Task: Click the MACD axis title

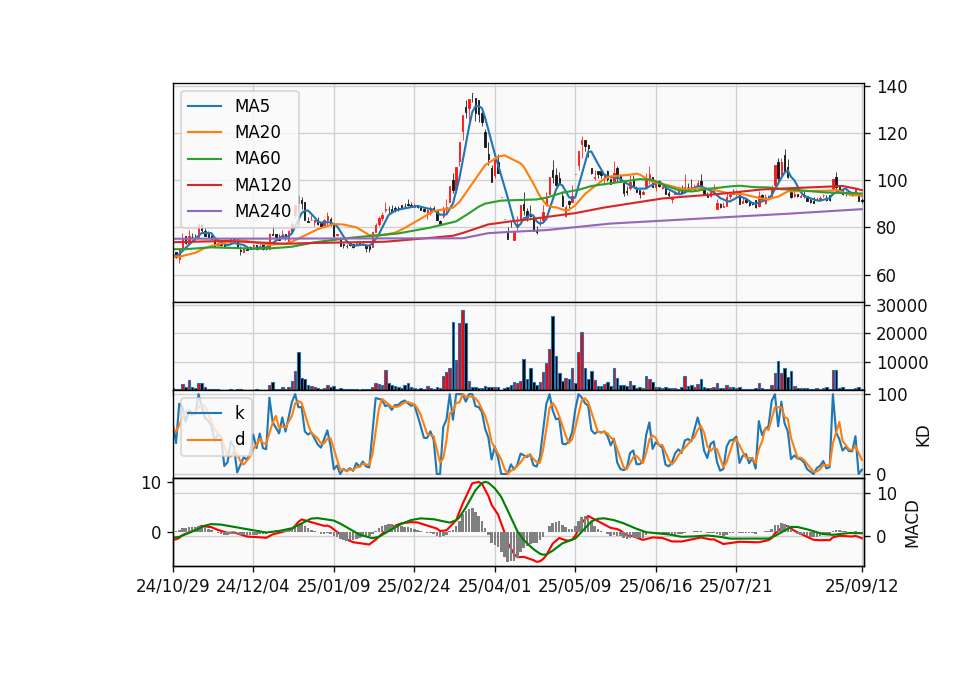Action: (x=912, y=524)
